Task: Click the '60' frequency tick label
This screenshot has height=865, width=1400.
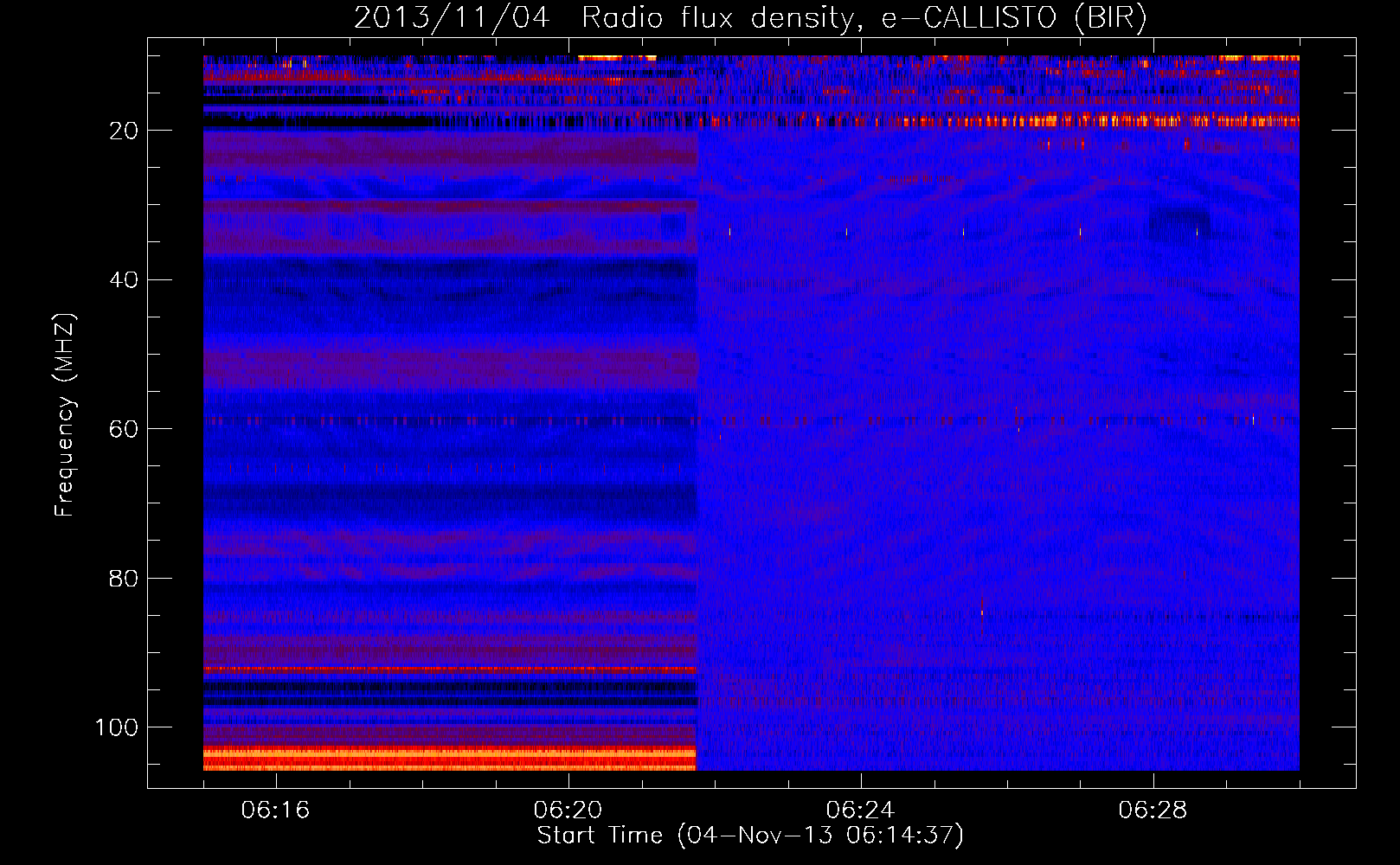Action: (125, 429)
